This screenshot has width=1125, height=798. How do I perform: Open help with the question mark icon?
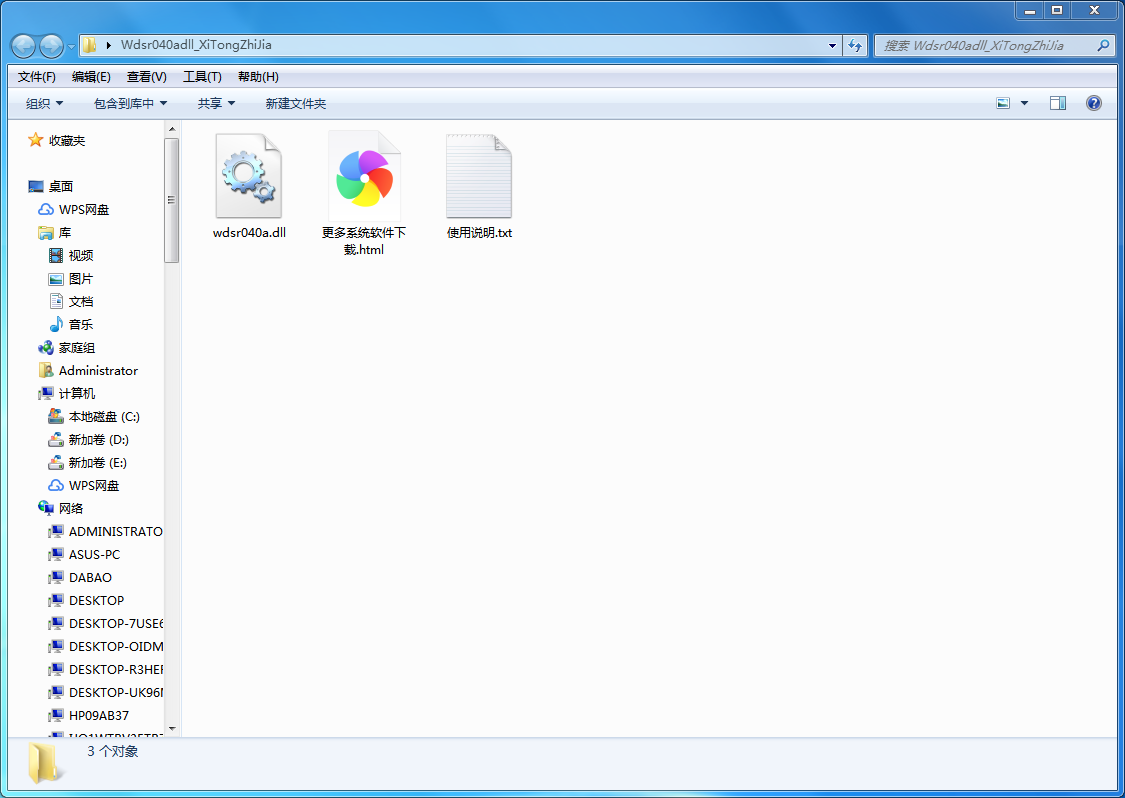pos(1093,103)
